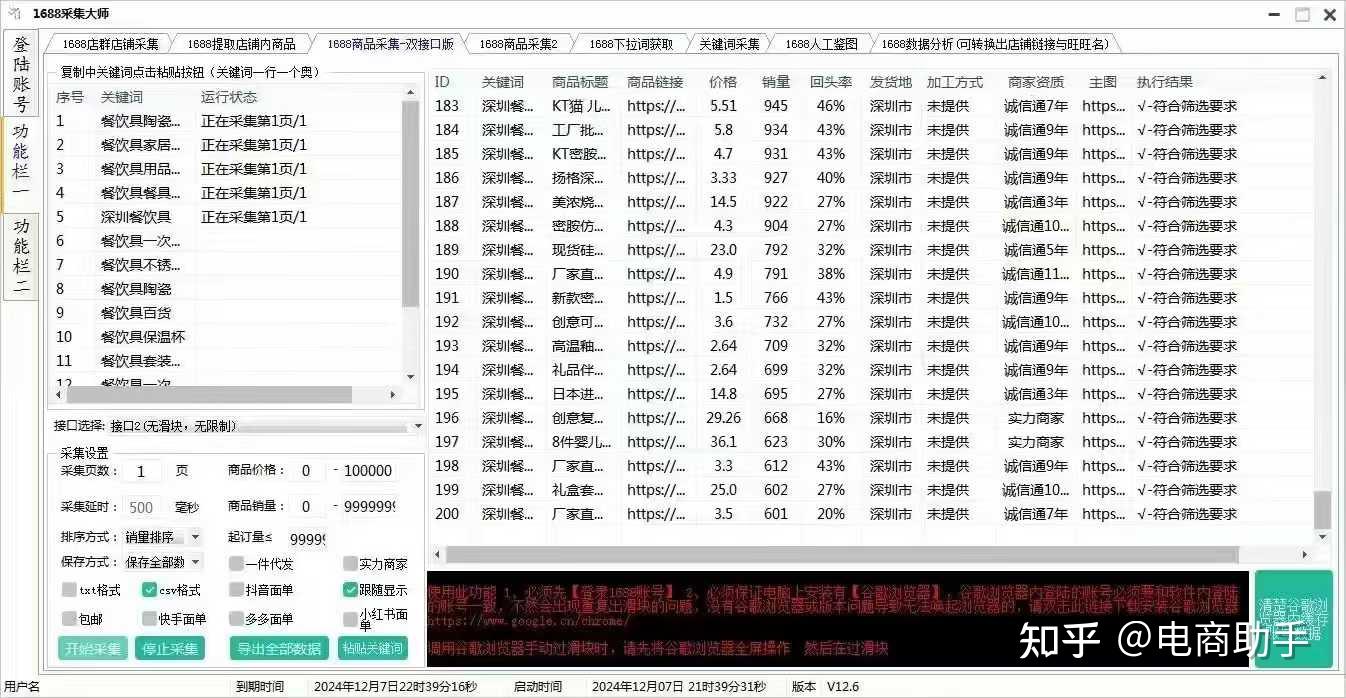
Task: Click the keyword list scroll-down arrow
Action: pyautogui.click(x=410, y=376)
